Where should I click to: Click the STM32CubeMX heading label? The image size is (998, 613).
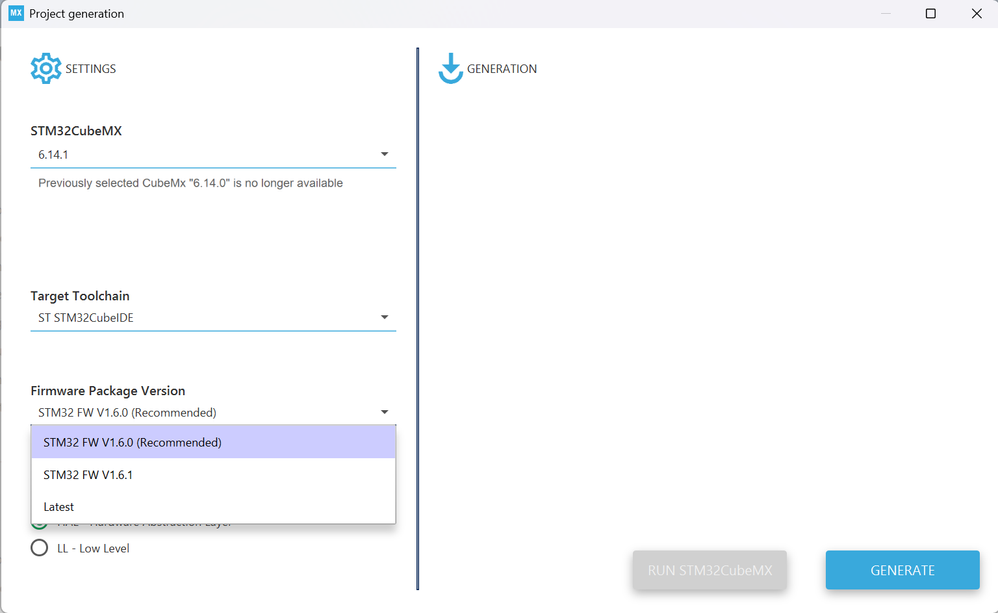[76, 131]
